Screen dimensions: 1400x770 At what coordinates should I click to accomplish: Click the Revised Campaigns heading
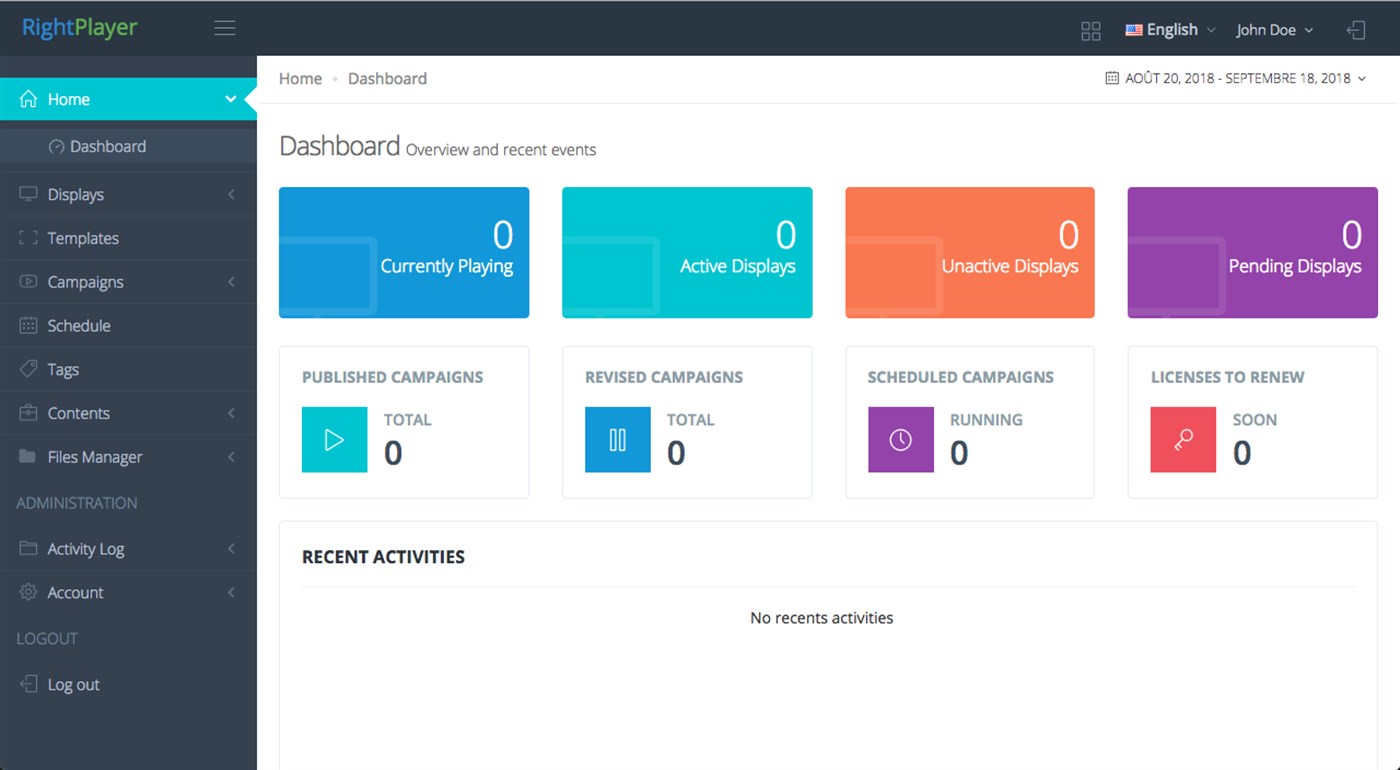click(x=664, y=377)
